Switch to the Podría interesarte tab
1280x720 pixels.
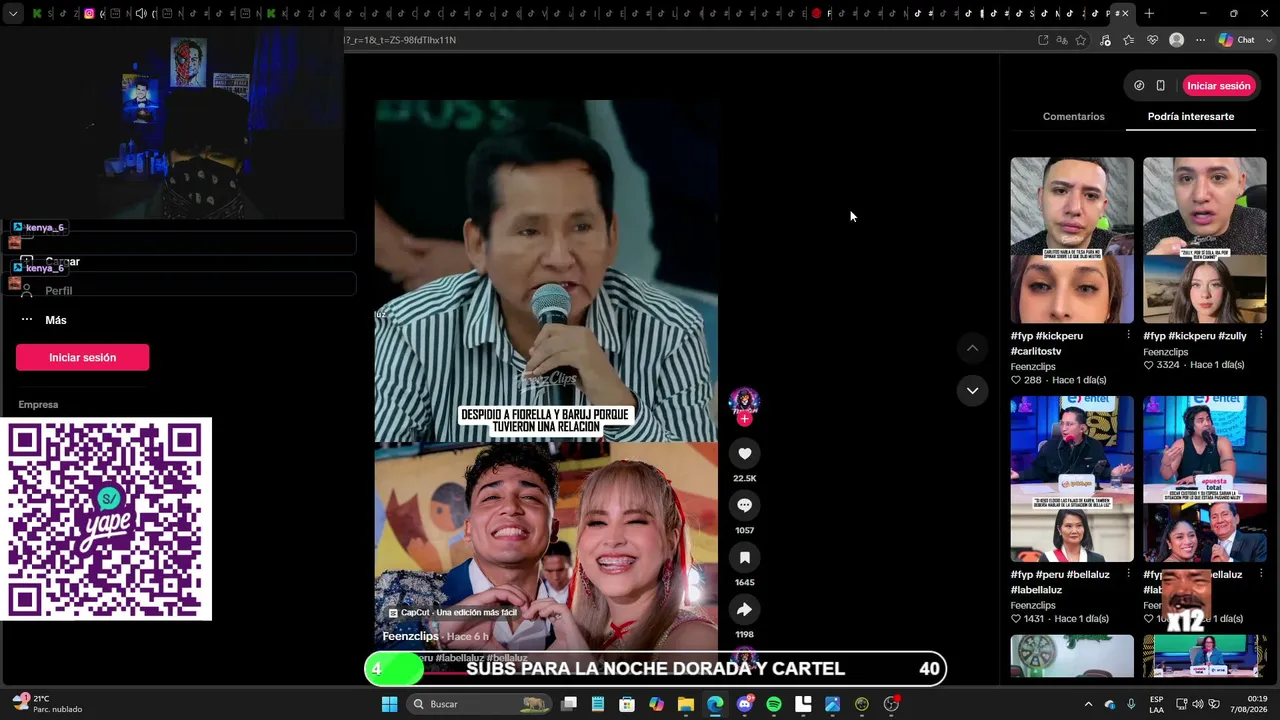pos(1190,117)
